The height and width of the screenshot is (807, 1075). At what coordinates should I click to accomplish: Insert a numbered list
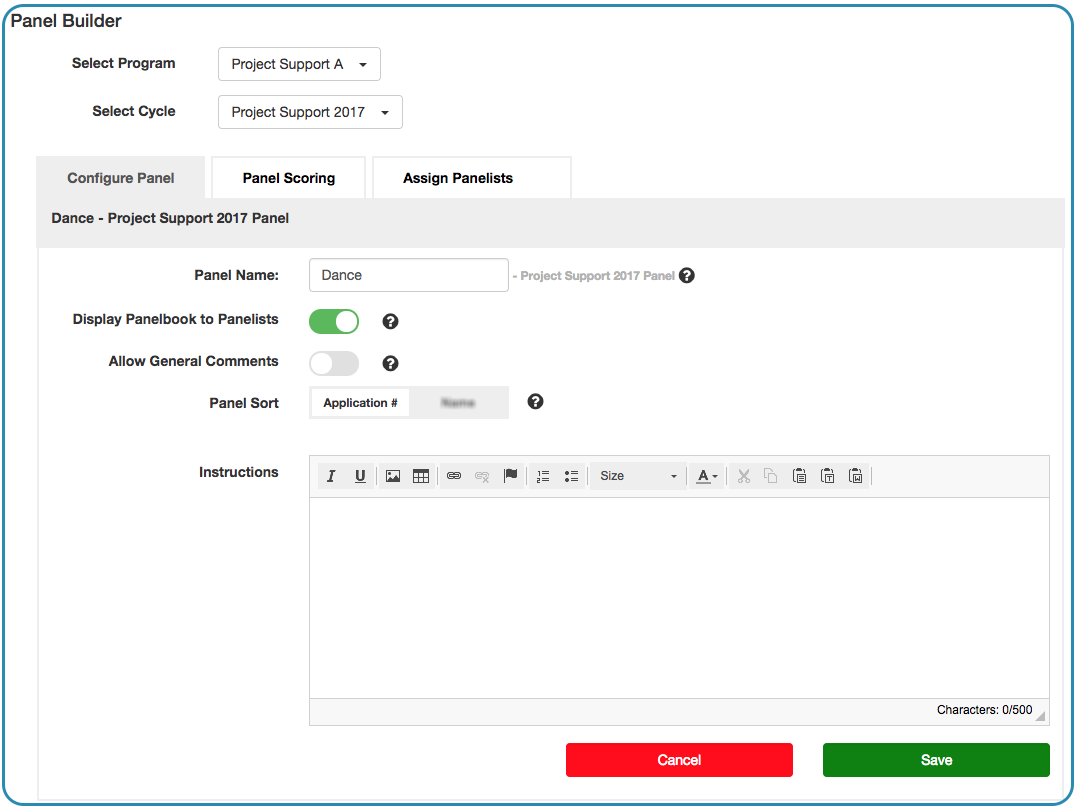pos(543,477)
